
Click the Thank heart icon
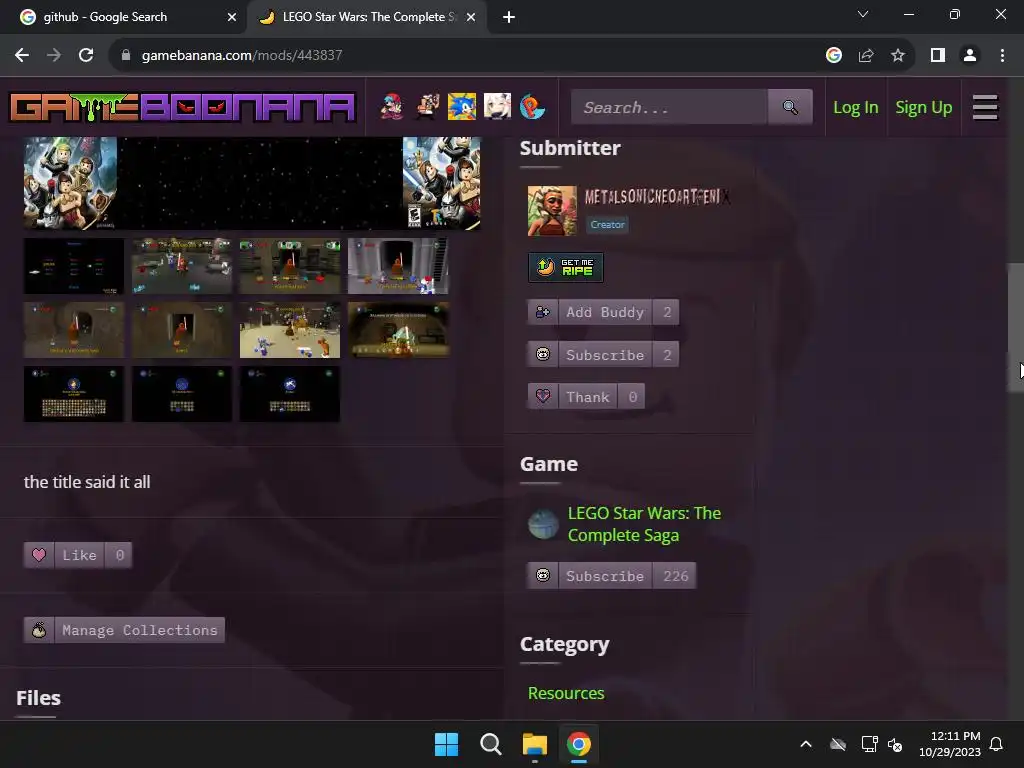(543, 396)
